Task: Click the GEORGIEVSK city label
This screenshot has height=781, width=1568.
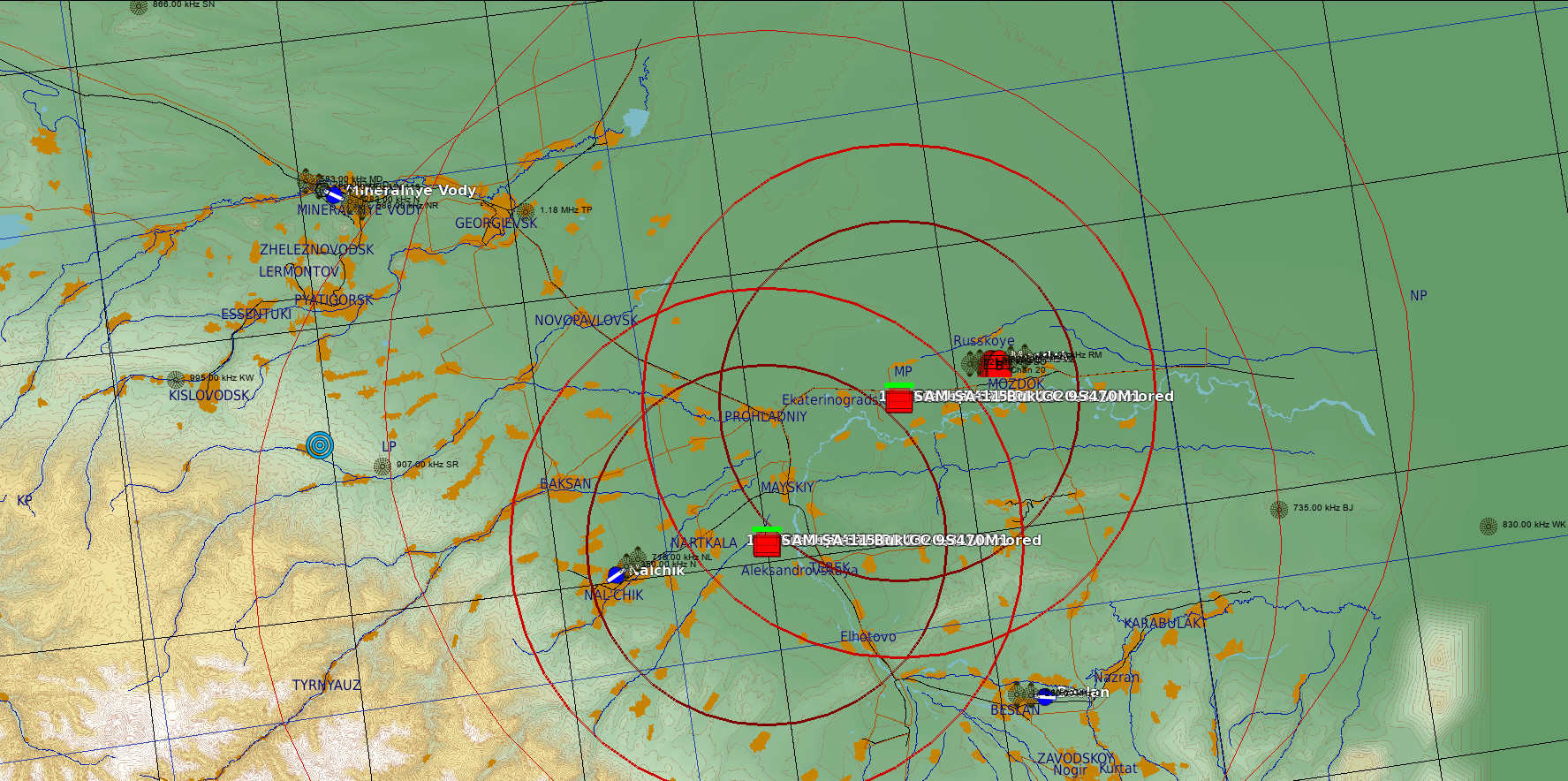Action: 496,224
